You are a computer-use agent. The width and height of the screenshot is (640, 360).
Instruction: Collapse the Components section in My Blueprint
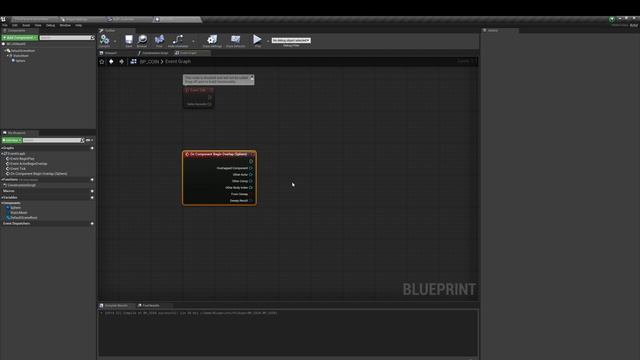2,203
